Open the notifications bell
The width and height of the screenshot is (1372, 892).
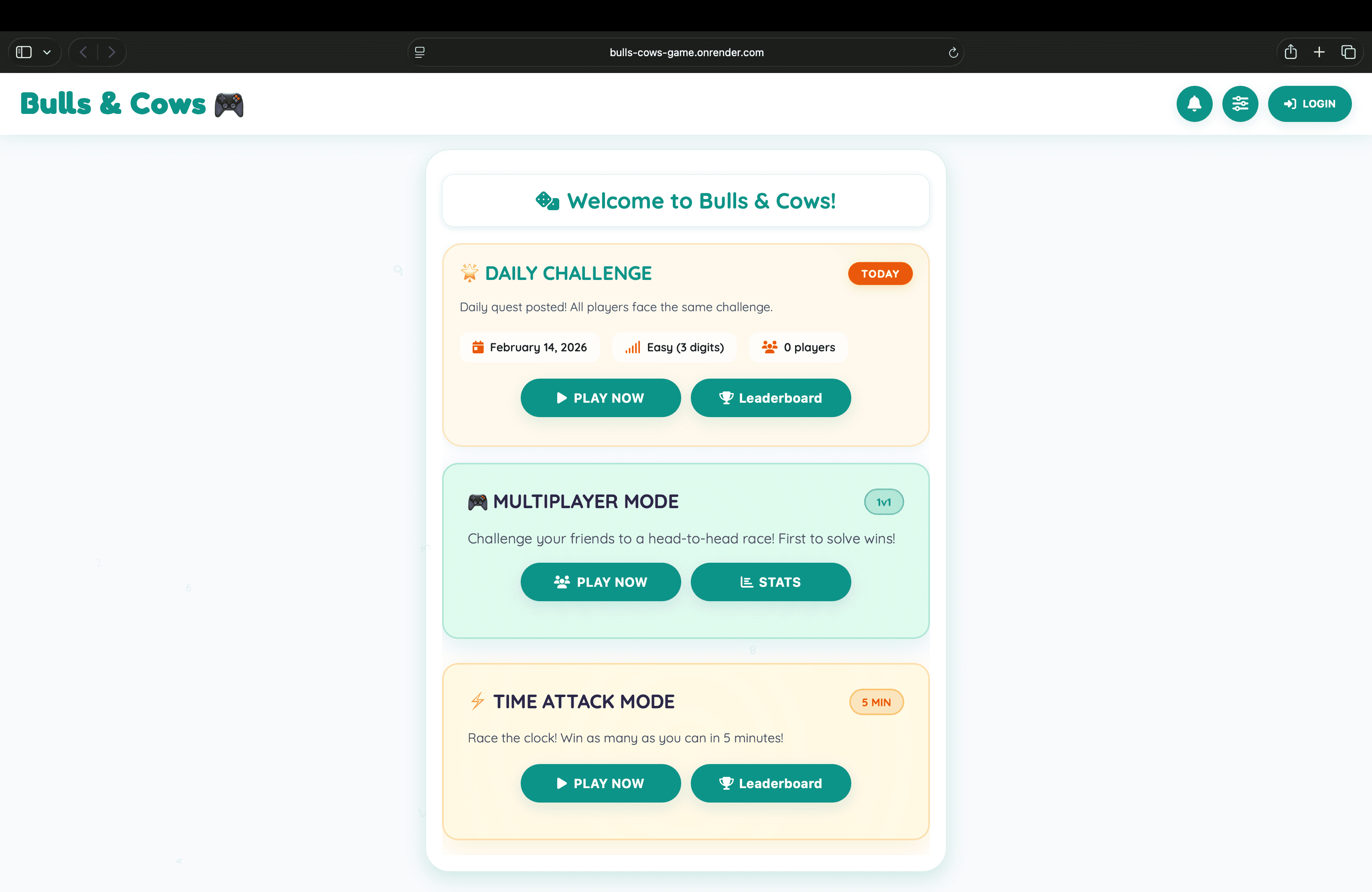click(1194, 104)
